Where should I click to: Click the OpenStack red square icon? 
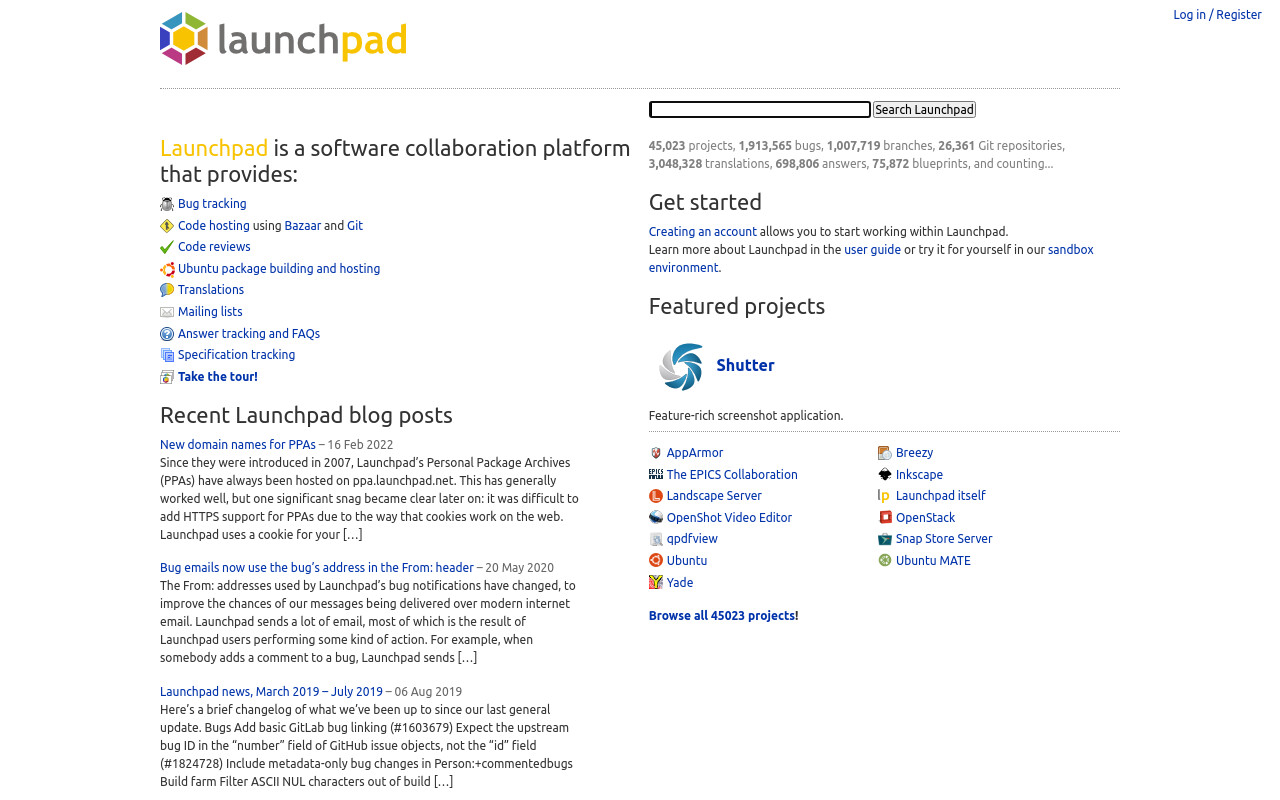885,518
